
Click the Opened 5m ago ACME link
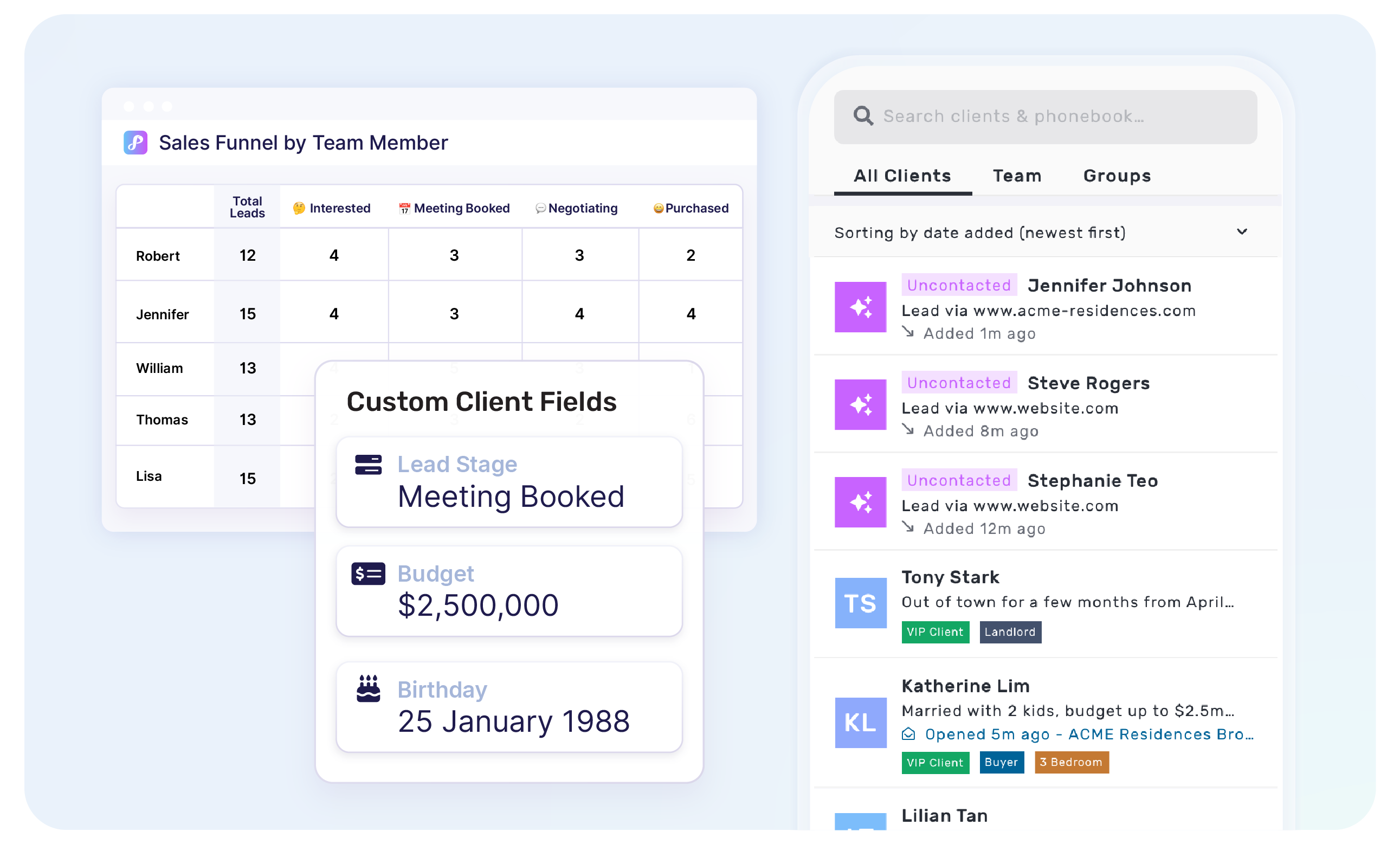point(1089,735)
